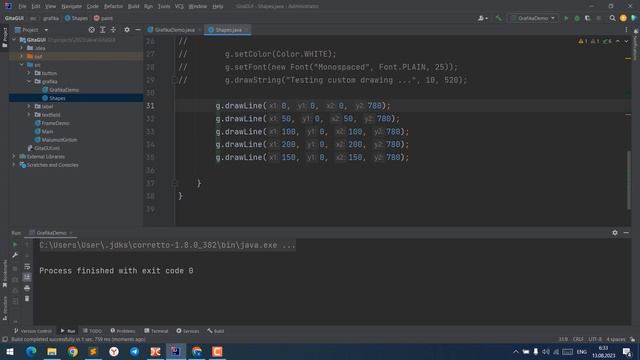
Task: Open the Navigate menu
Action: [x=71, y=6]
